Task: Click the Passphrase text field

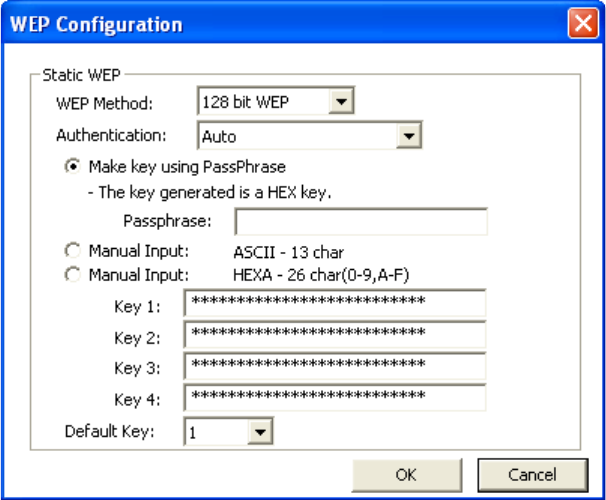Action: click(x=361, y=221)
